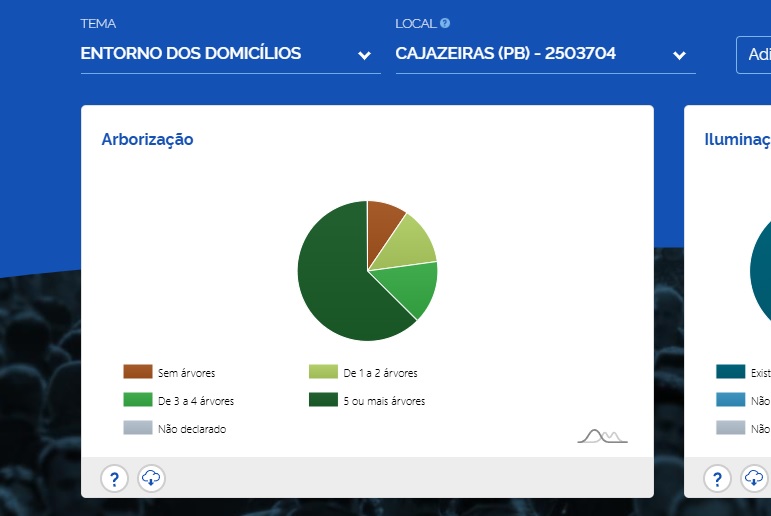Expand the TEMA dropdown chevron
This screenshot has width=771, height=516.
pos(364,56)
